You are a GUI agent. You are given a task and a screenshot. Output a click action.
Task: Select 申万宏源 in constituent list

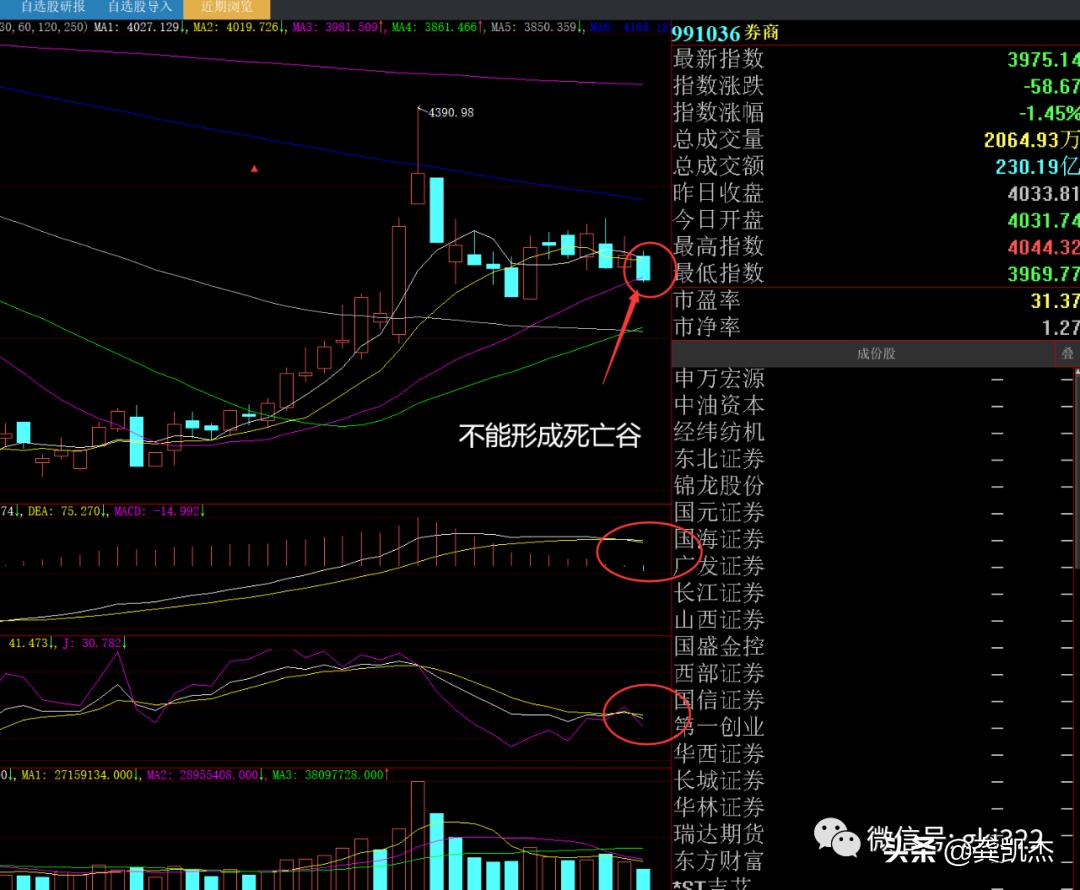(x=719, y=378)
